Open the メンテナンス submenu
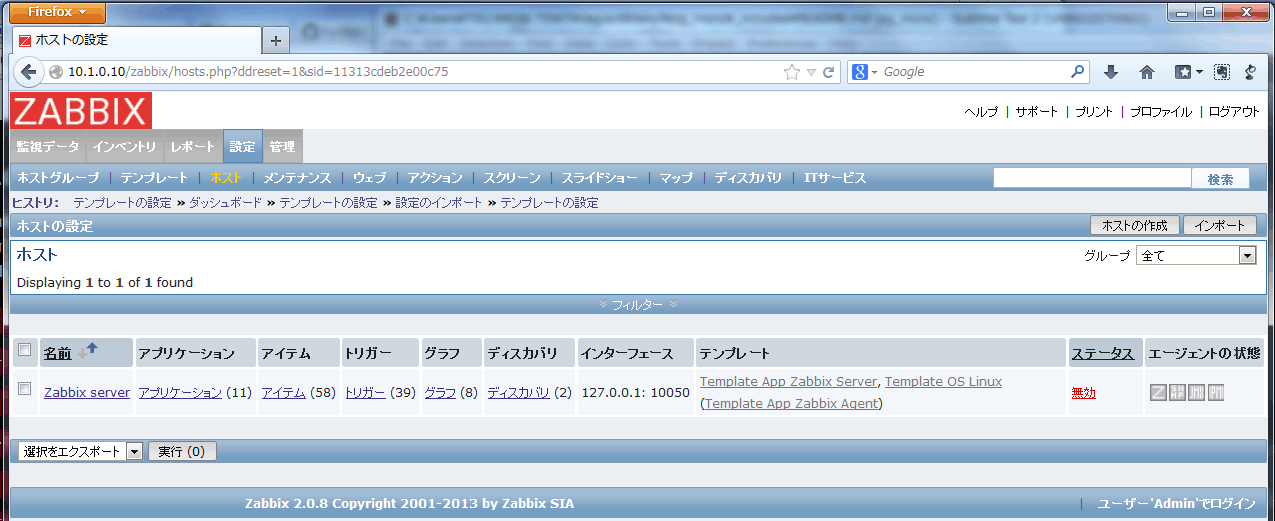The height and width of the screenshot is (521, 1275). tap(297, 177)
